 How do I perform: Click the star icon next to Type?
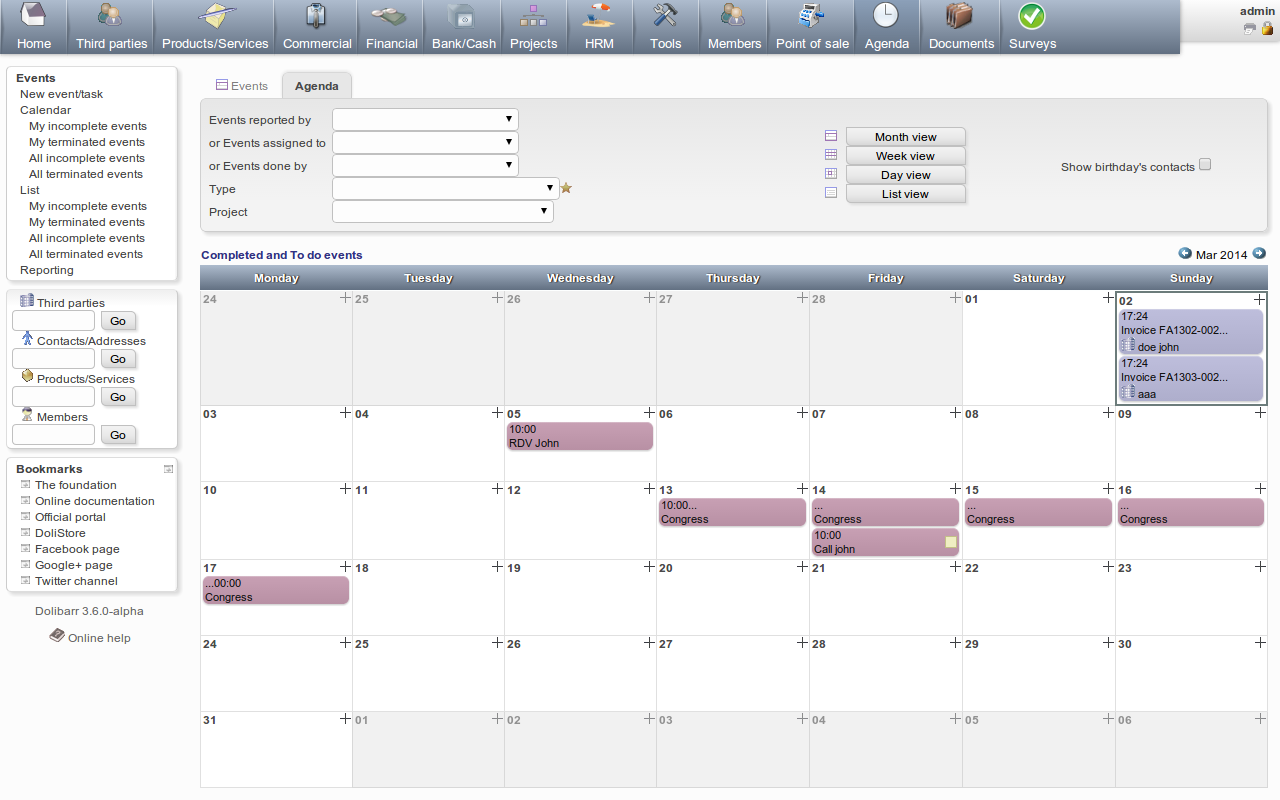[566, 188]
